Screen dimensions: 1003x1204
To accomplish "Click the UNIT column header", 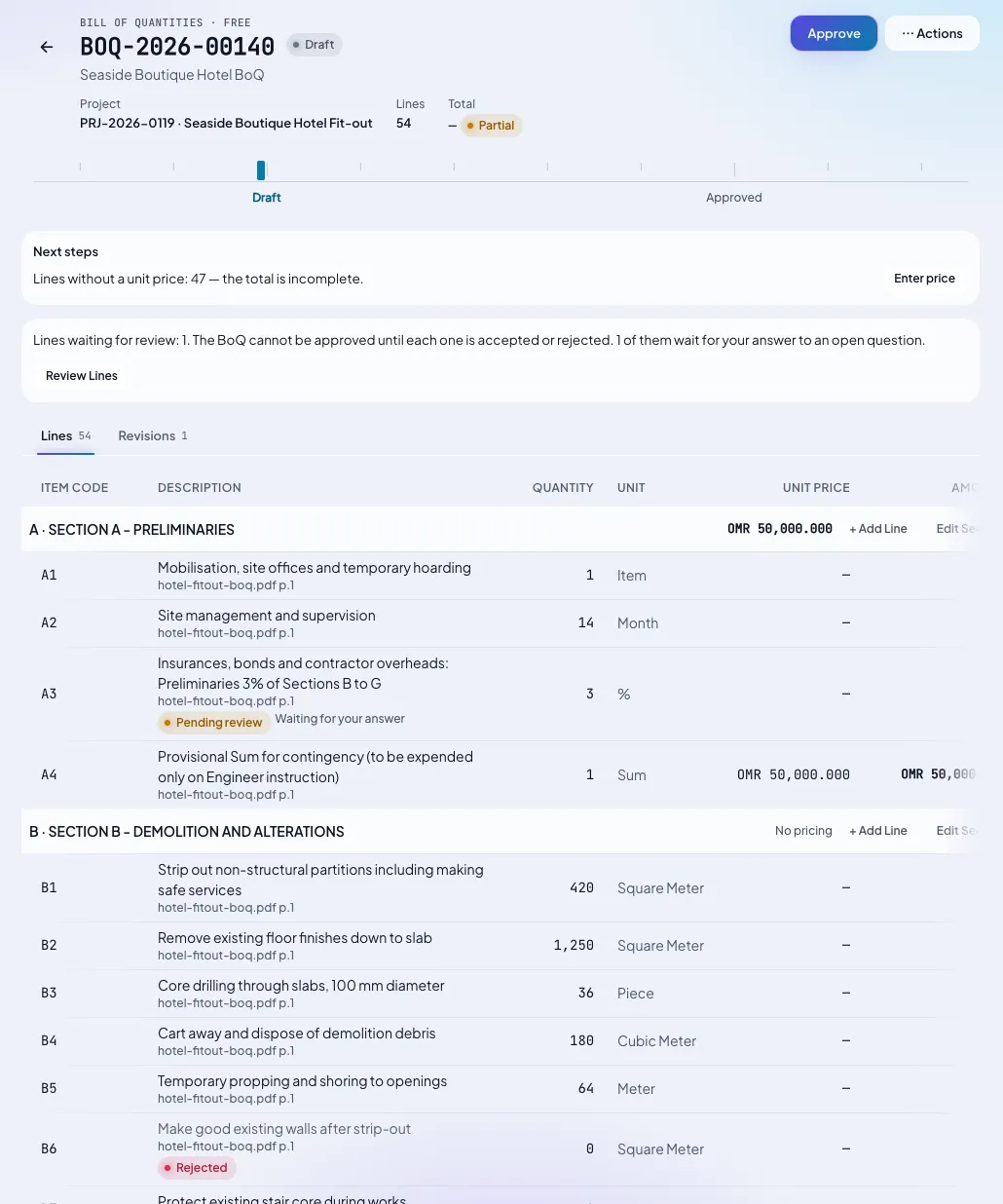I will pyautogui.click(x=631, y=488).
